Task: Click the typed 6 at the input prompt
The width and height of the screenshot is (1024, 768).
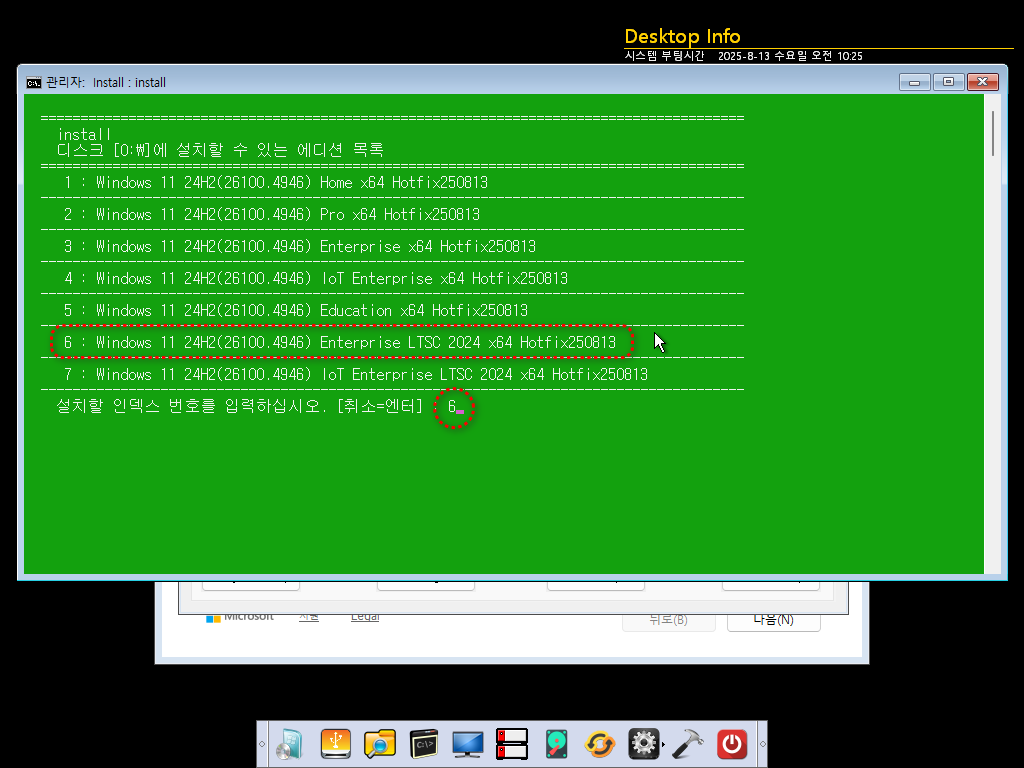Action: click(452, 407)
